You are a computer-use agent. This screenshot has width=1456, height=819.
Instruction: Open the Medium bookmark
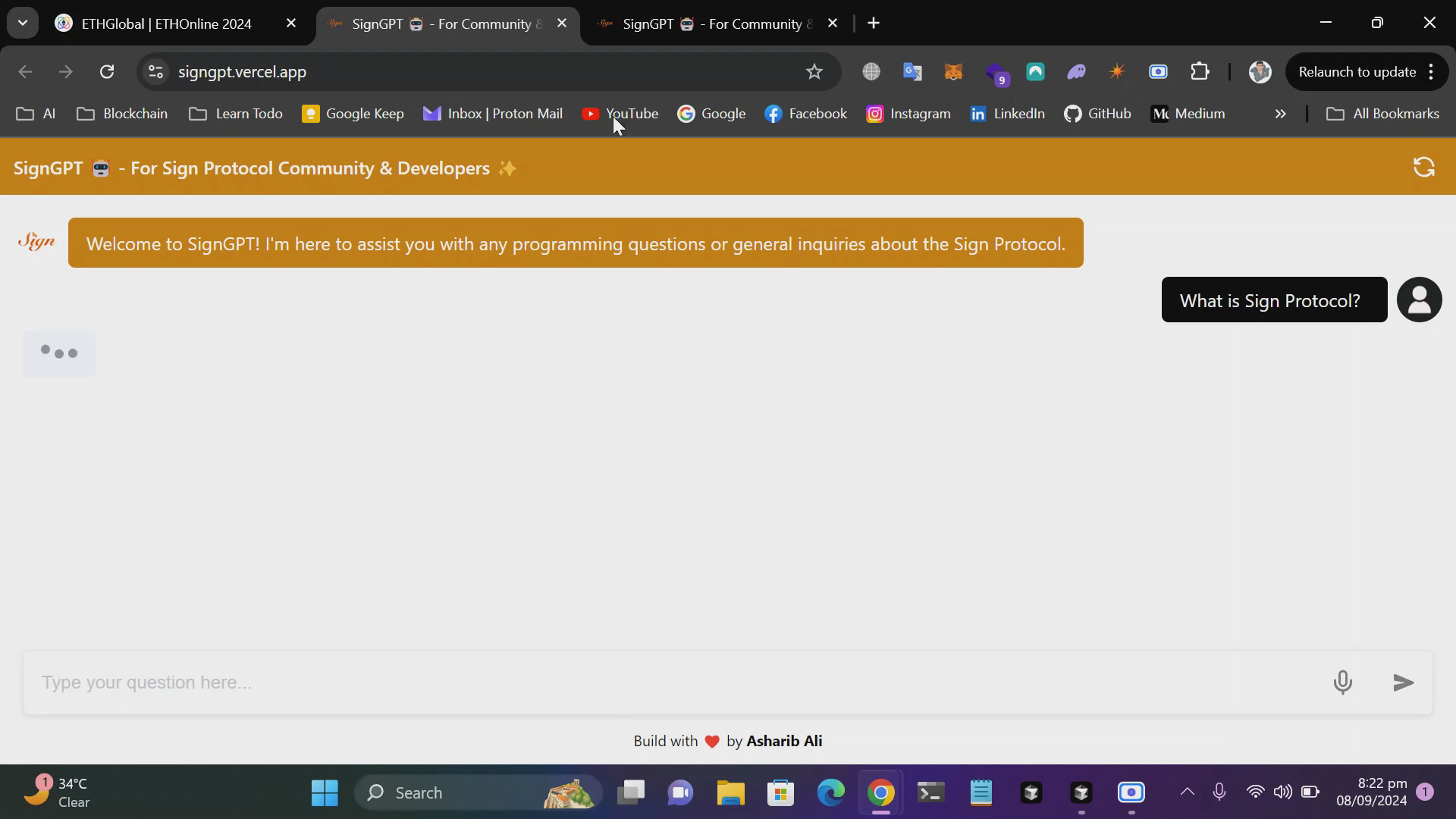coord(1188,114)
